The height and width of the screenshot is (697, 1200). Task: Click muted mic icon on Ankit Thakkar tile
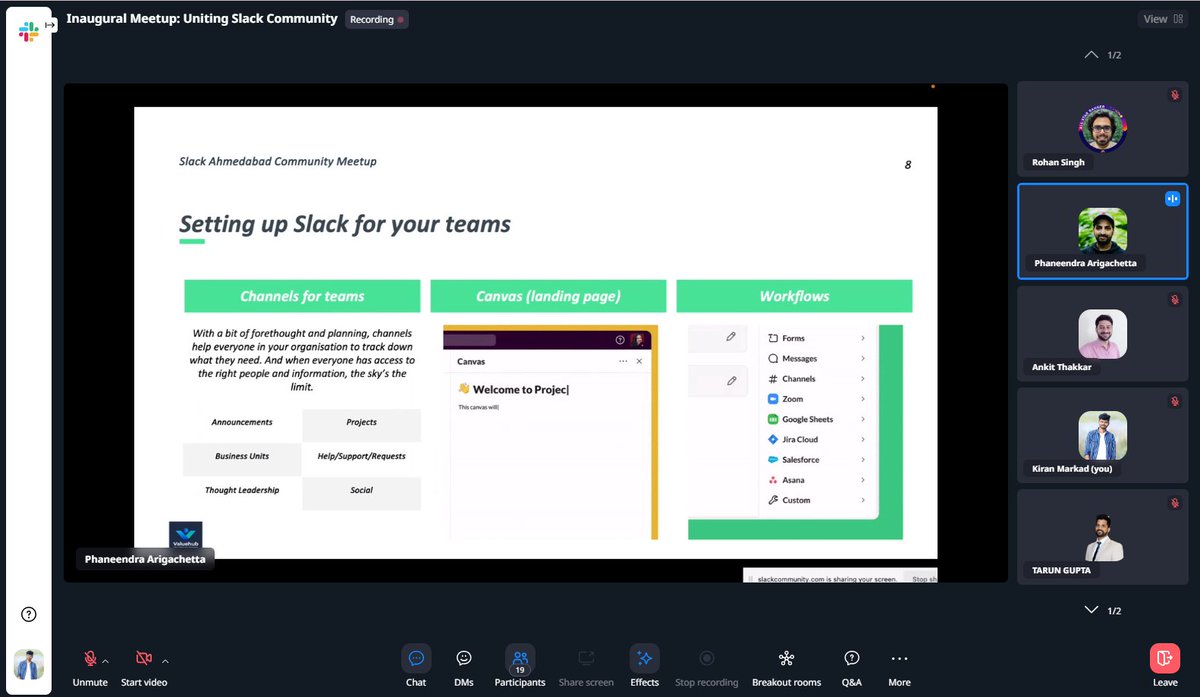click(1175, 299)
